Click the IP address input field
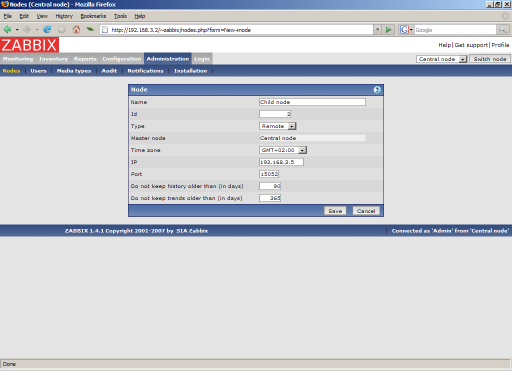The width and height of the screenshot is (512, 371). point(281,162)
